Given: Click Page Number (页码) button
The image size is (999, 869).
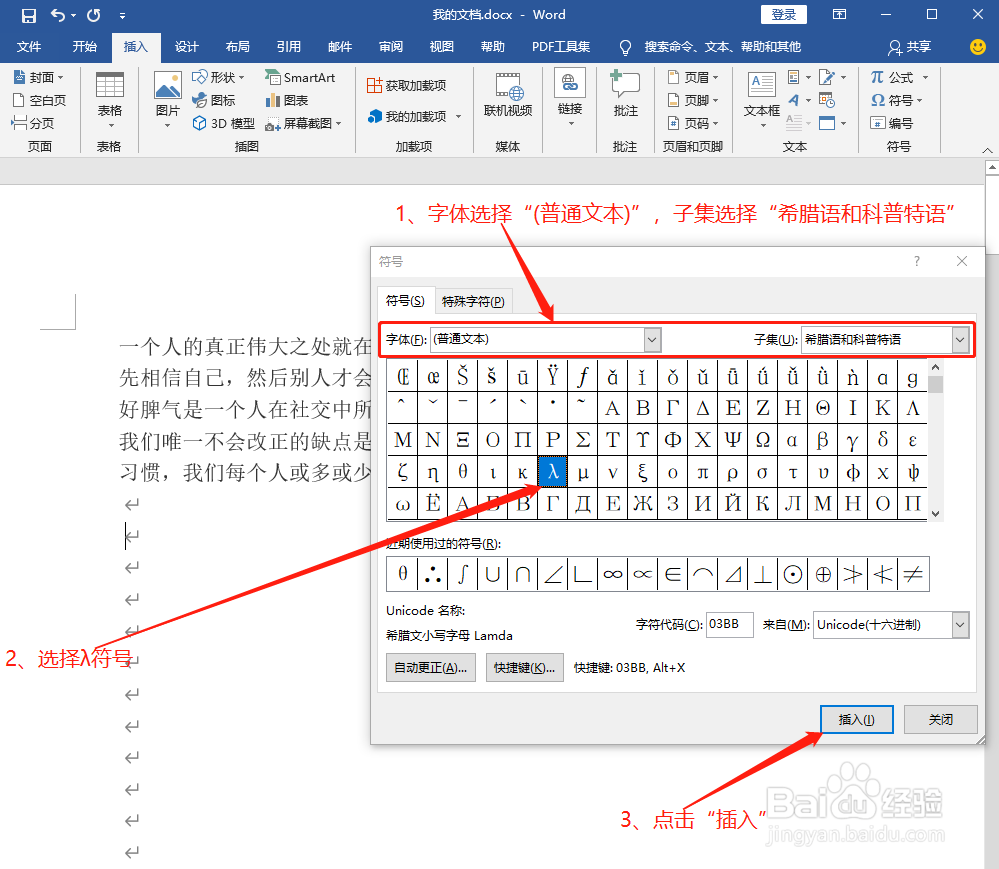Looking at the screenshot, I should click(693, 123).
